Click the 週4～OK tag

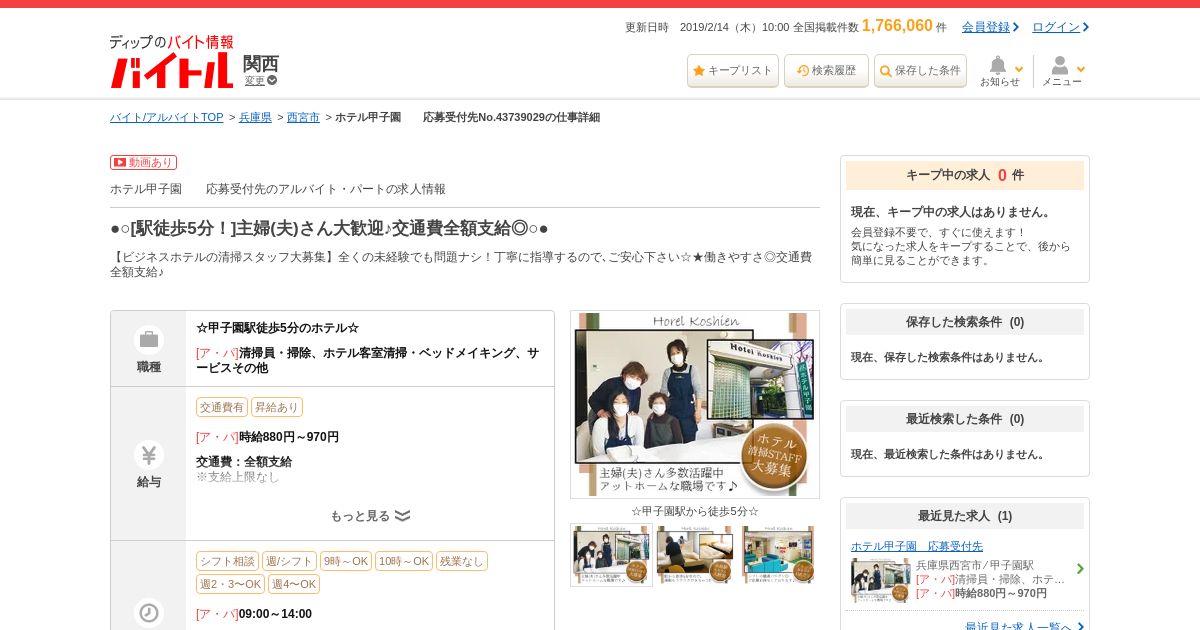click(294, 584)
